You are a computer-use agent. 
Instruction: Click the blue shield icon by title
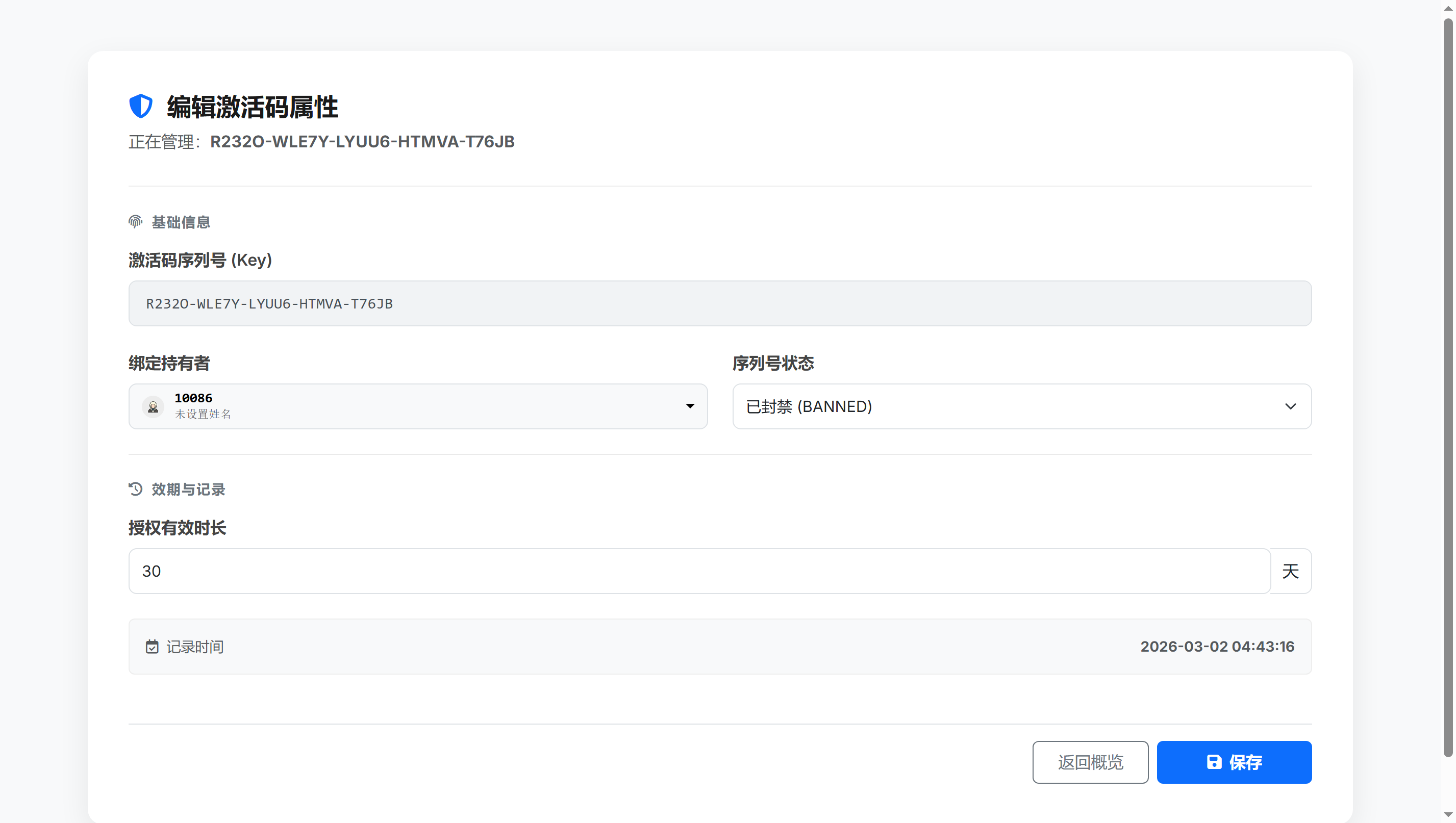(140, 106)
